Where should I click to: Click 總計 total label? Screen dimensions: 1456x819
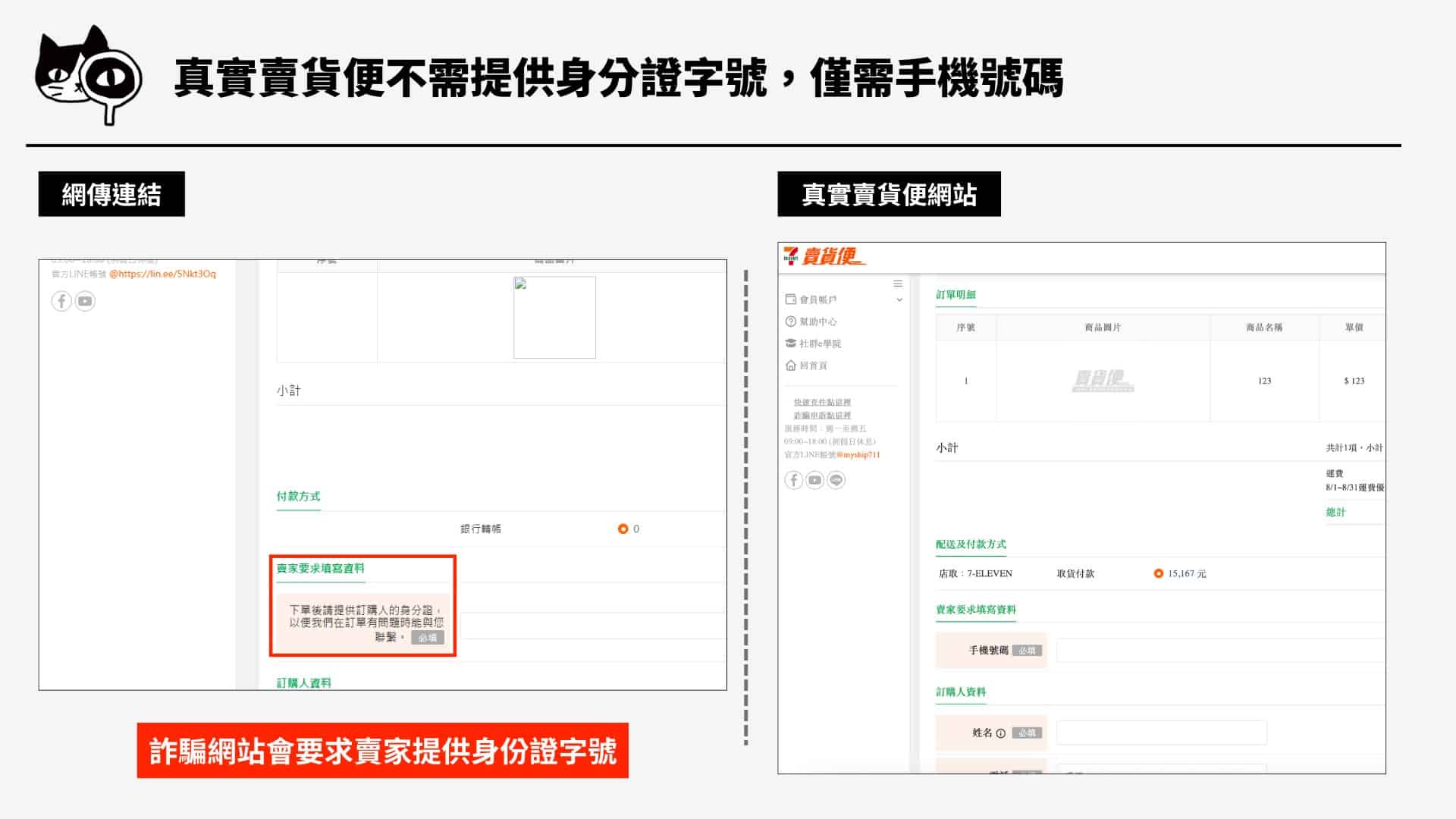coord(1335,513)
